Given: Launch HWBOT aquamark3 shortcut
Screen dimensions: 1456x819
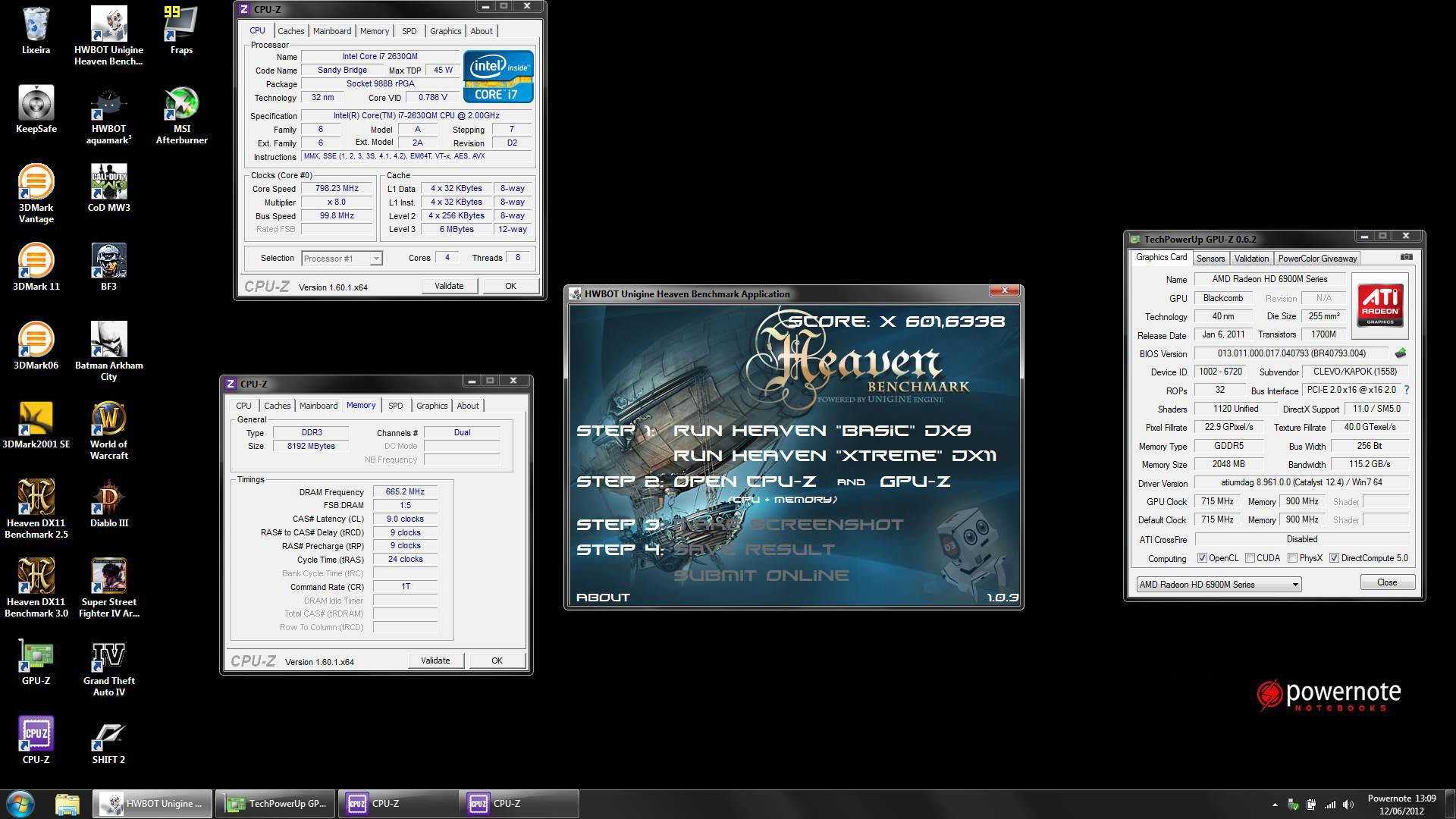Looking at the screenshot, I should pyautogui.click(x=108, y=115).
